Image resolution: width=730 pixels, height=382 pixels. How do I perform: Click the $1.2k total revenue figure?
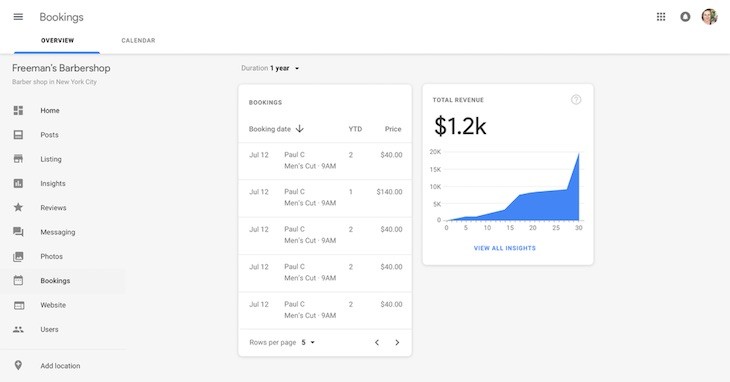(460, 126)
